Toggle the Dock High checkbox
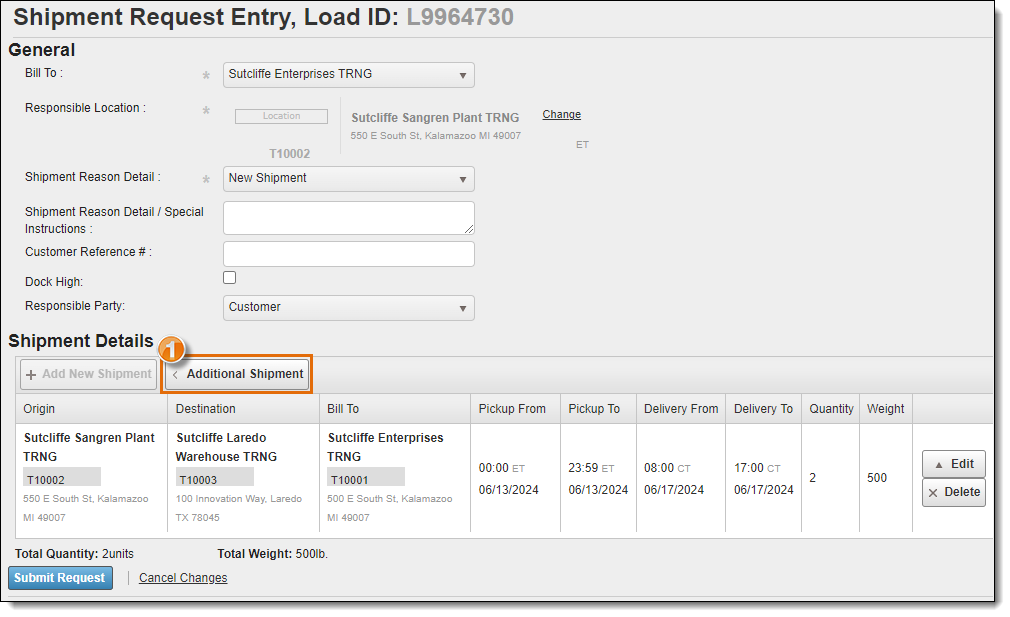 229,278
